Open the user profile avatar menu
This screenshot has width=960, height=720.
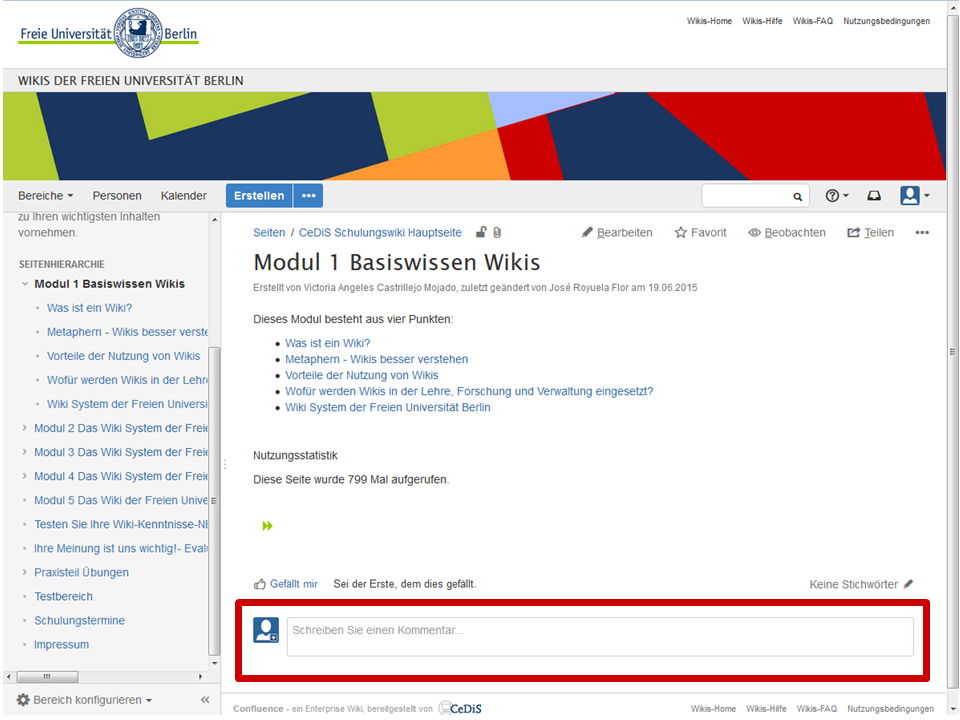[x=914, y=196]
